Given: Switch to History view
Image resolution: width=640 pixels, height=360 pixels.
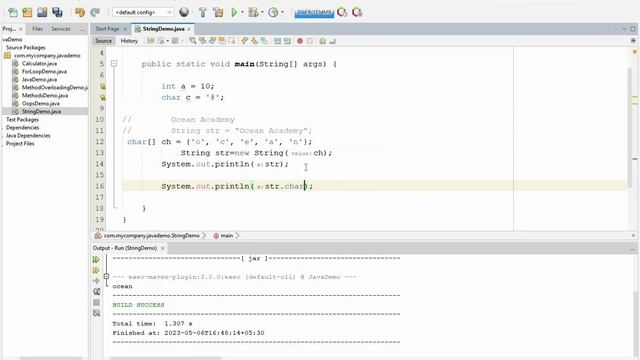Looking at the screenshot, I should (129, 41).
